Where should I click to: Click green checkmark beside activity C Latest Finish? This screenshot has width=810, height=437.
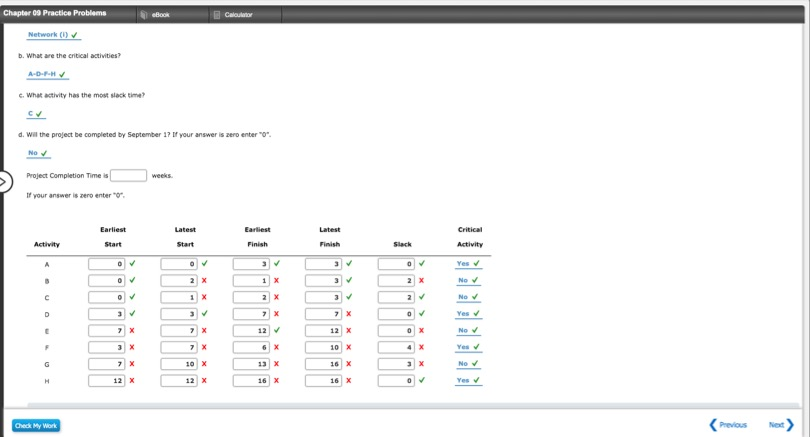point(349,296)
